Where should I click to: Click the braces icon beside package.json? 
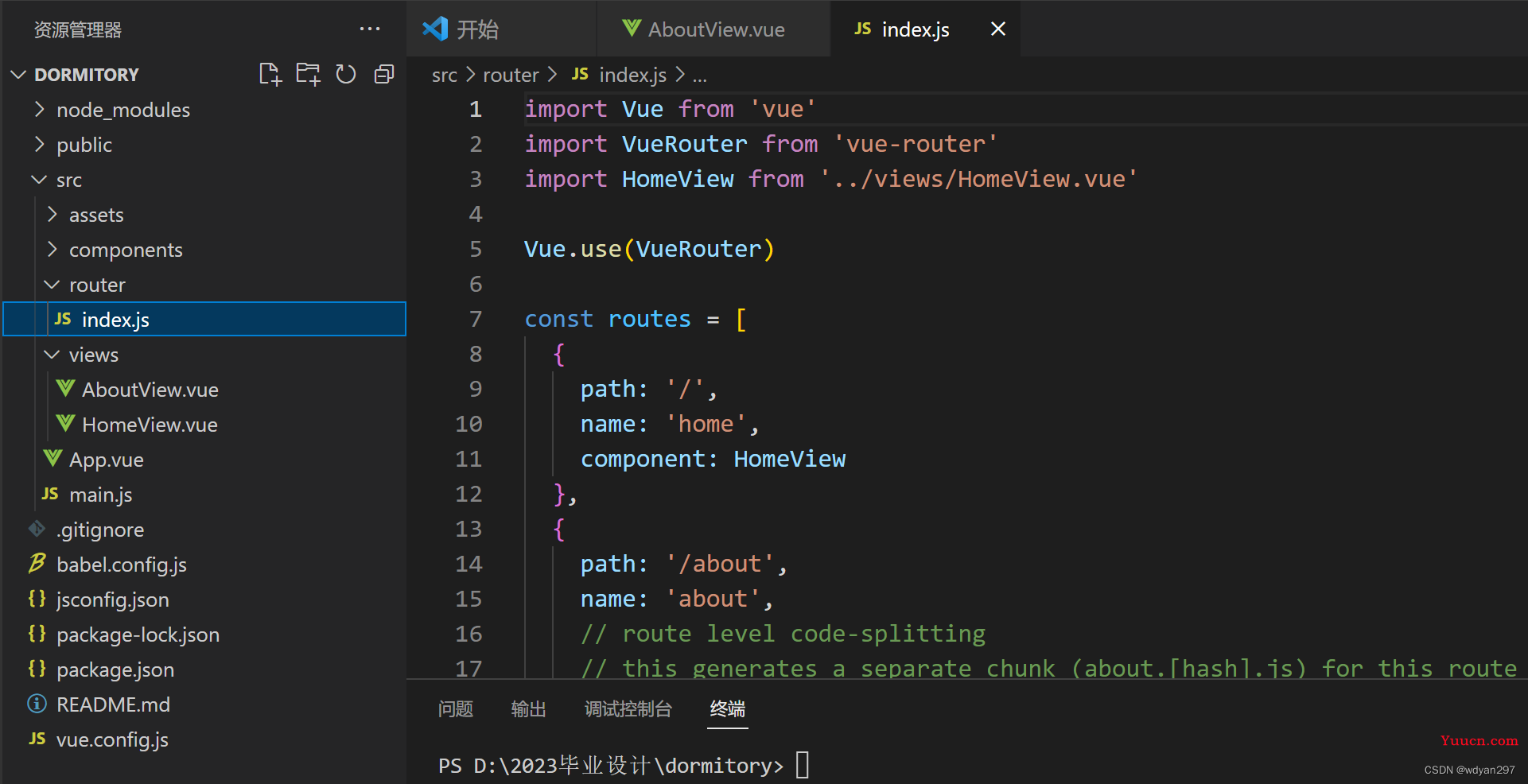coord(37,668)
